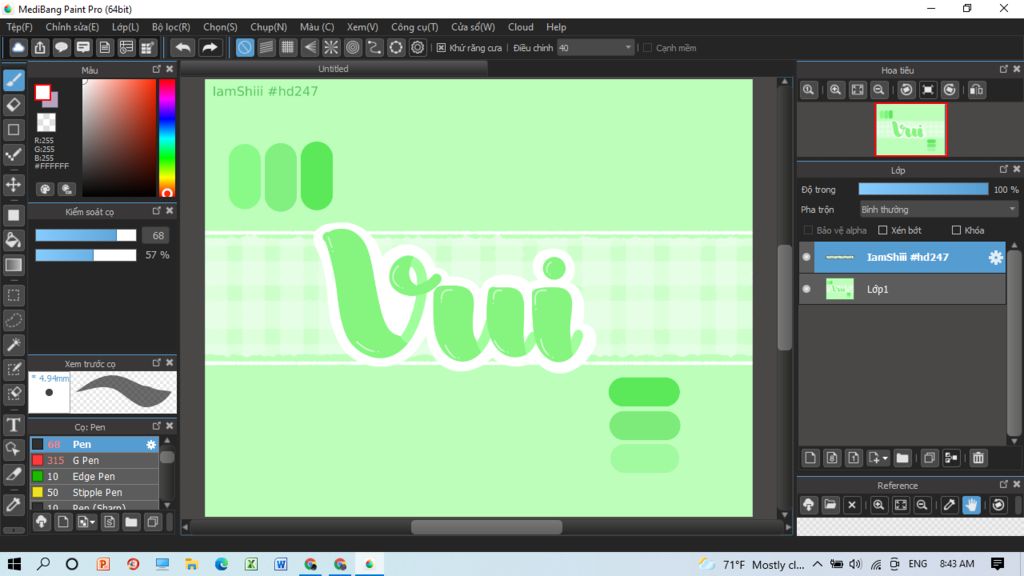Select the Edge Pen brush
Screen dimensions: 1024x576
point(94,476)
